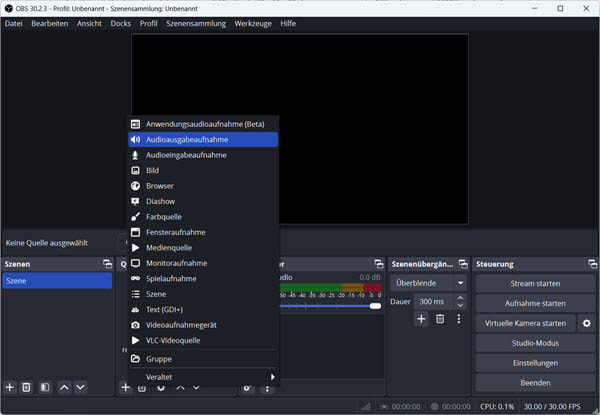Add a new scene with plus icon
Viewport: 600px width, 415px height.
click(10, 387)
